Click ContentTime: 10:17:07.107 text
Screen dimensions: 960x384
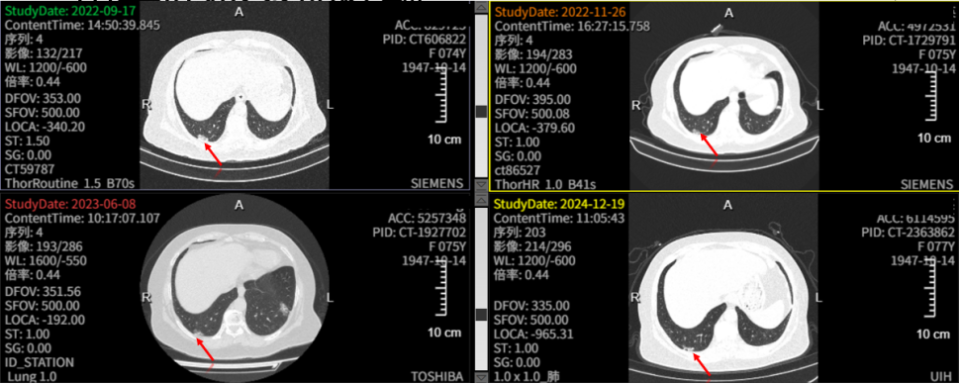click(82, 219)
